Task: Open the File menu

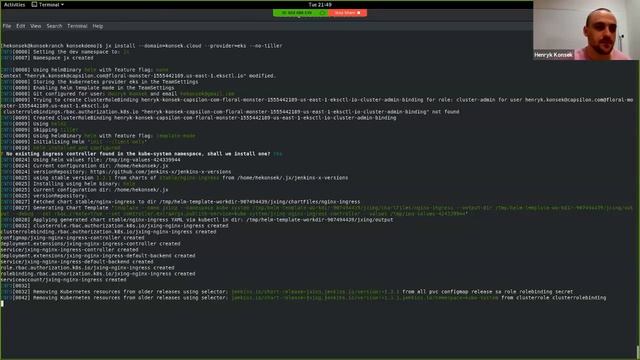Action: [7, 26]
